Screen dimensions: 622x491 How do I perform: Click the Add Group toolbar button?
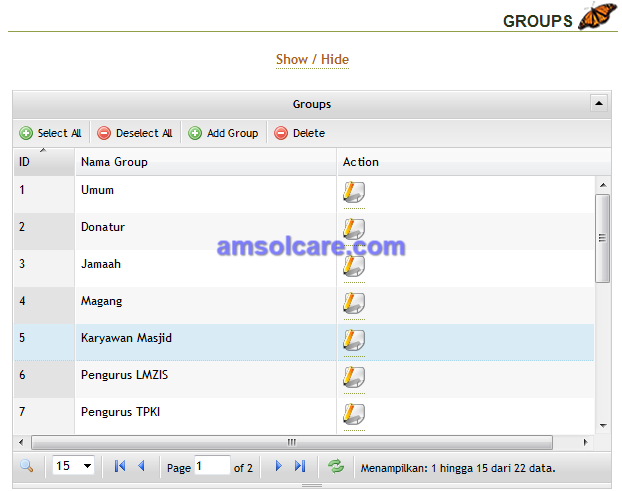[x=223, y=133]
